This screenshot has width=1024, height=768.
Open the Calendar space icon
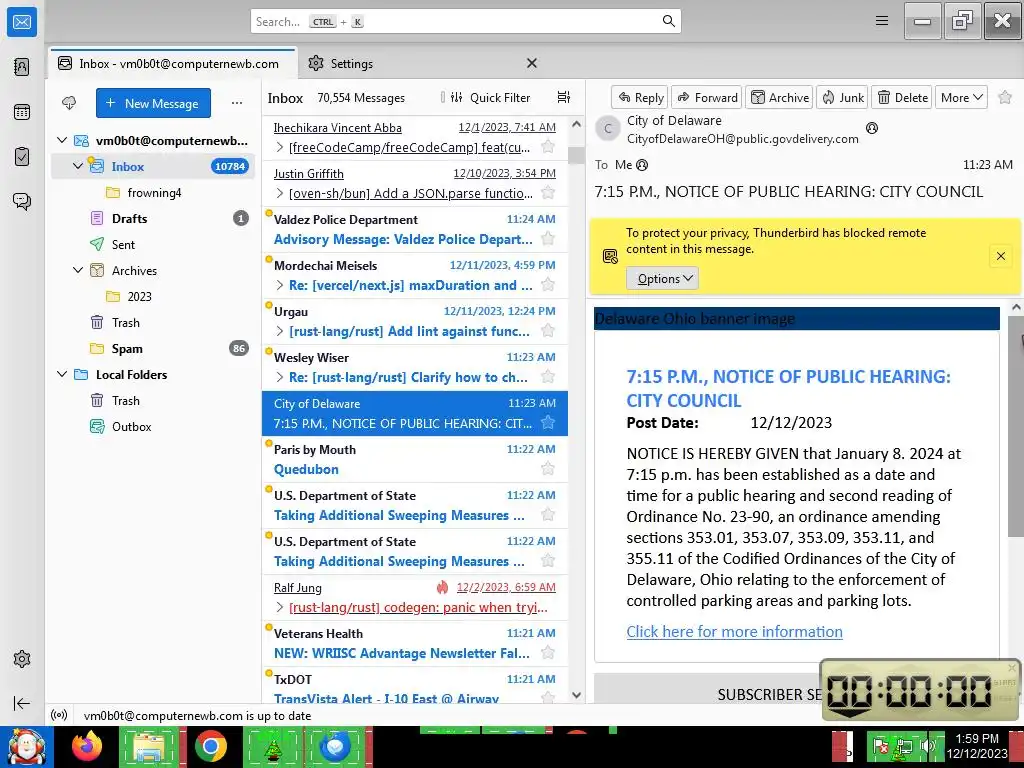tap(22, 112)
